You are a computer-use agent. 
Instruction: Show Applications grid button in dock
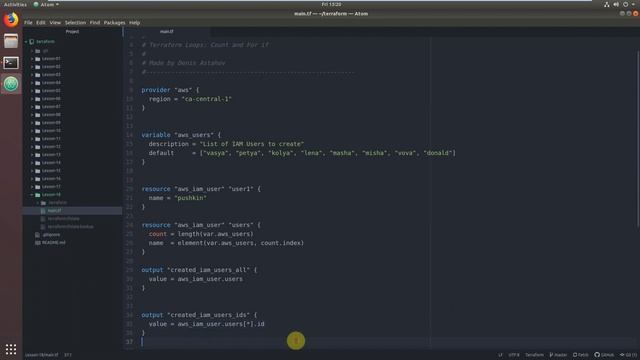click(11, 349)
